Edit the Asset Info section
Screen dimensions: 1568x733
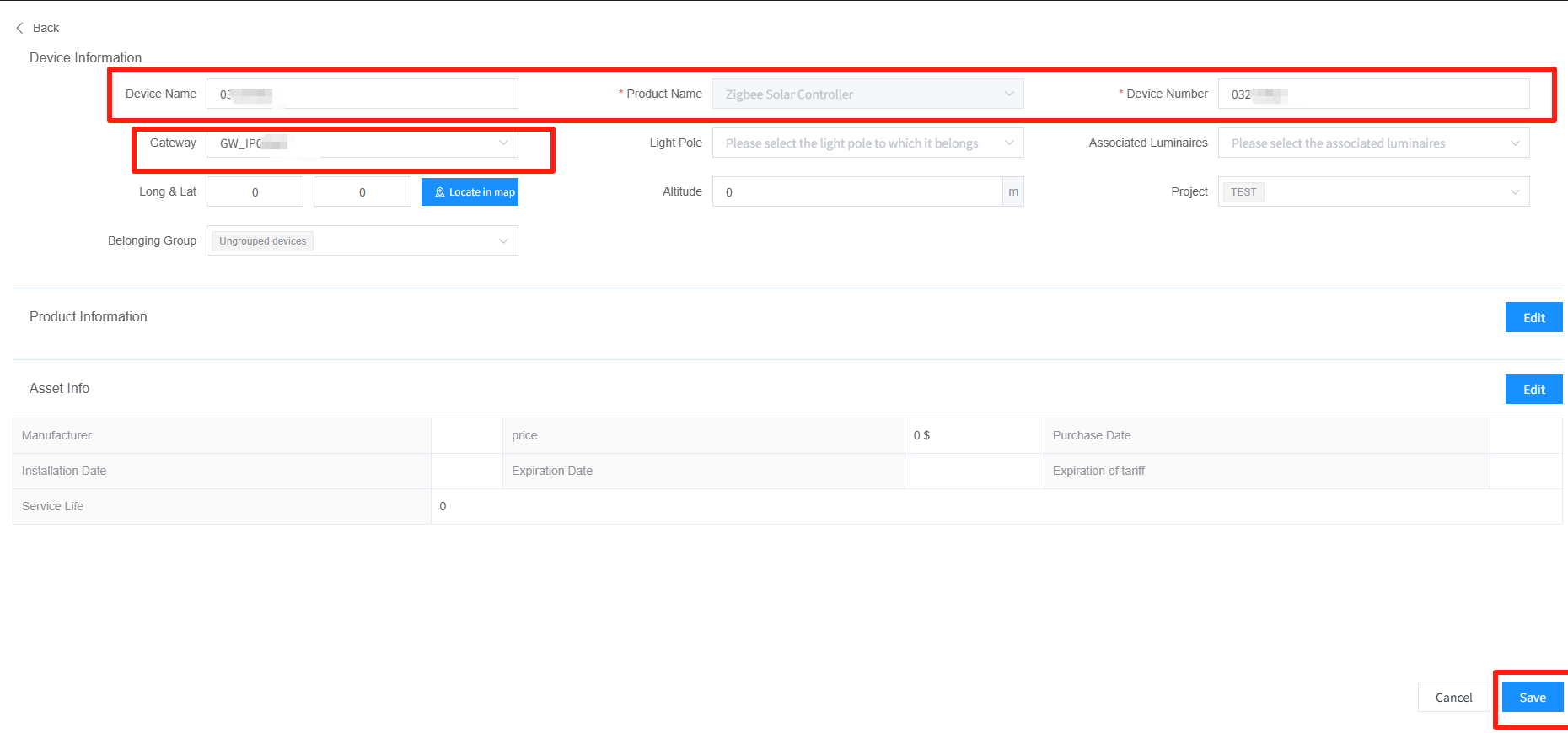[x=1533, y=389]
